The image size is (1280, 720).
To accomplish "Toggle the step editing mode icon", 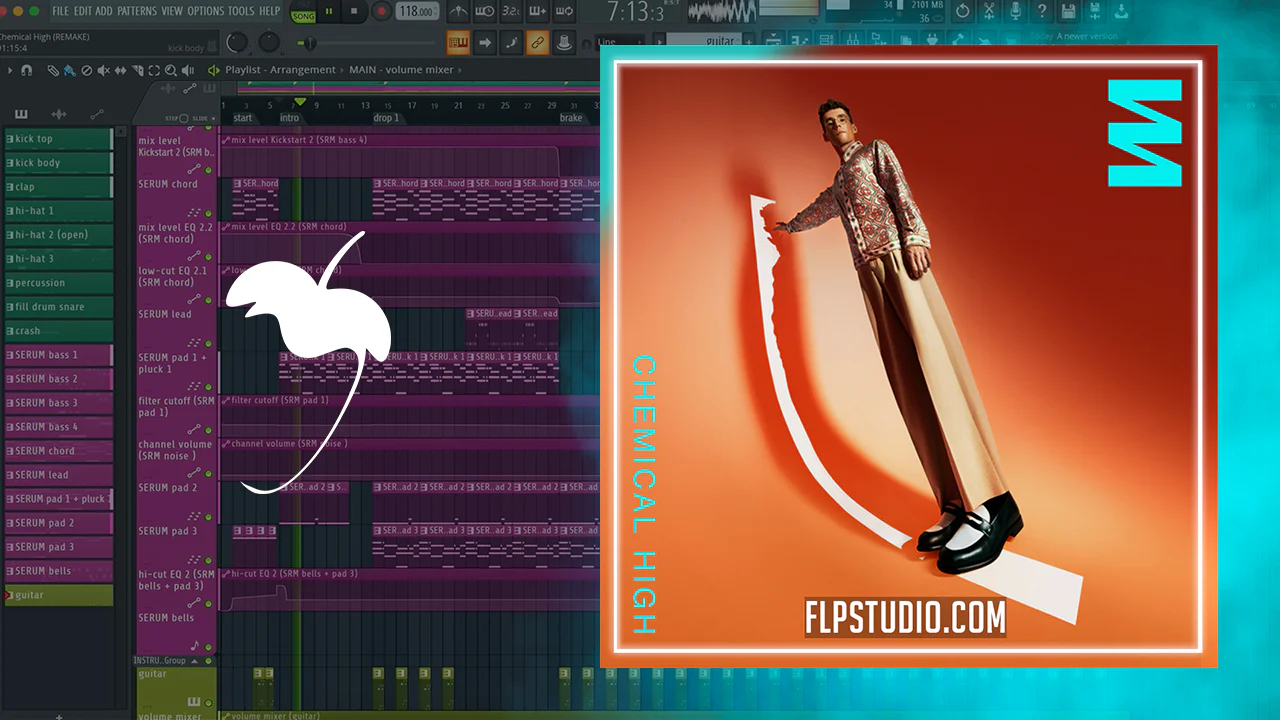I will coord(511,43).
